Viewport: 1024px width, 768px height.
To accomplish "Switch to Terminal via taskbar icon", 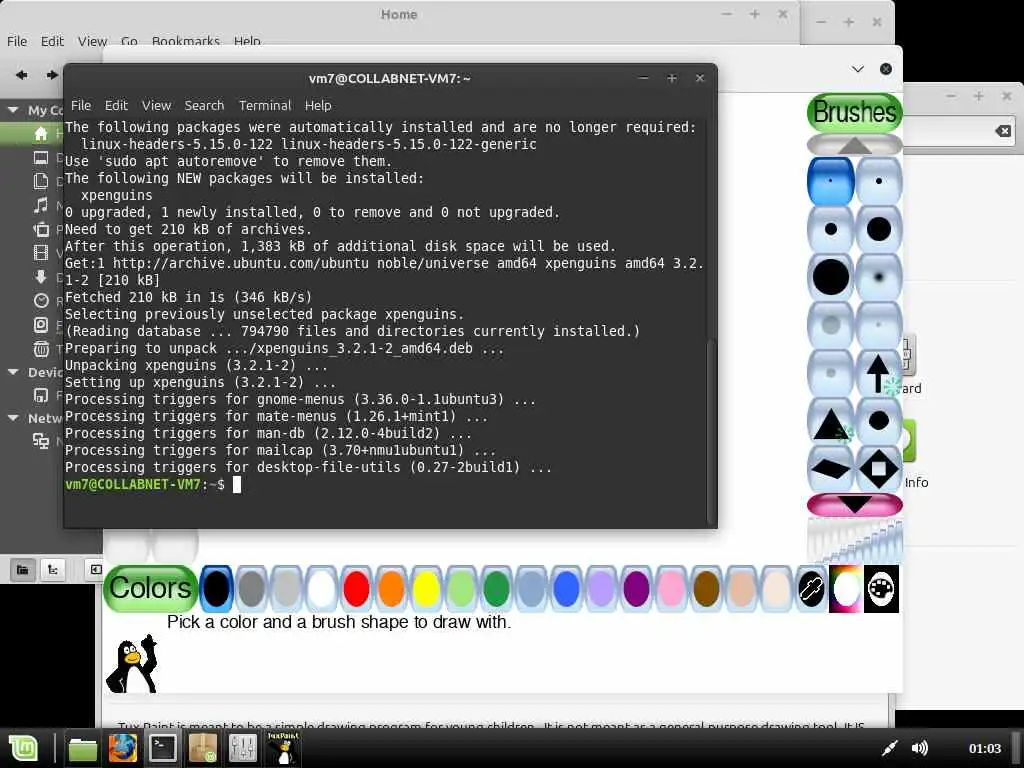I will tap(163, 748).
